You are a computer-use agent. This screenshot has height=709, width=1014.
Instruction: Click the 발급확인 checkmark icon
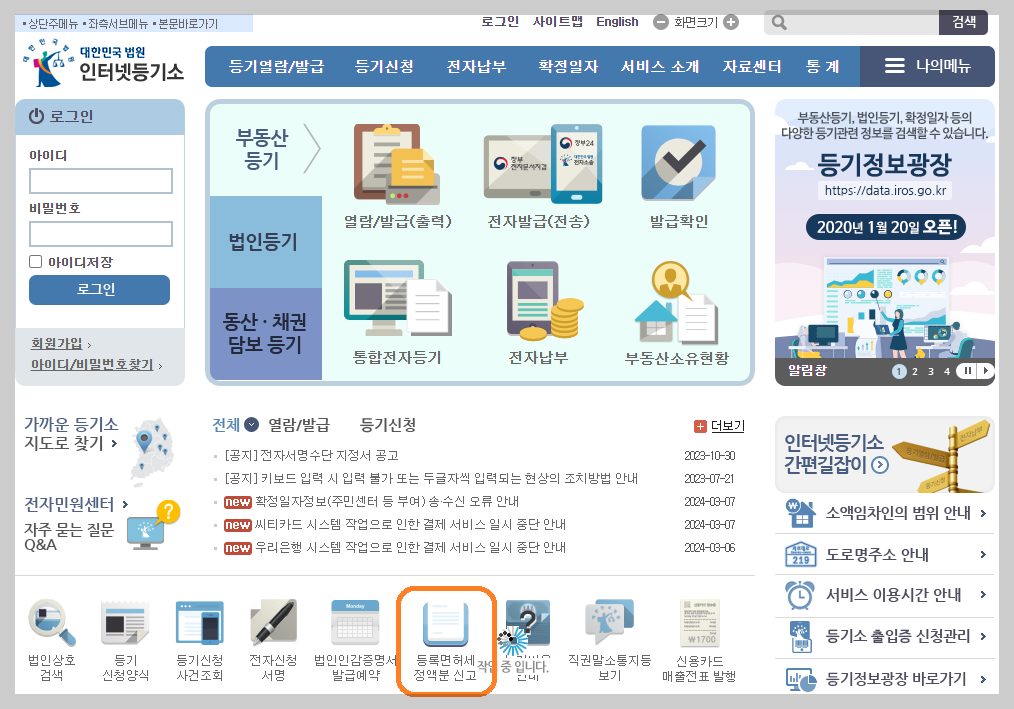tap(678, 163)
